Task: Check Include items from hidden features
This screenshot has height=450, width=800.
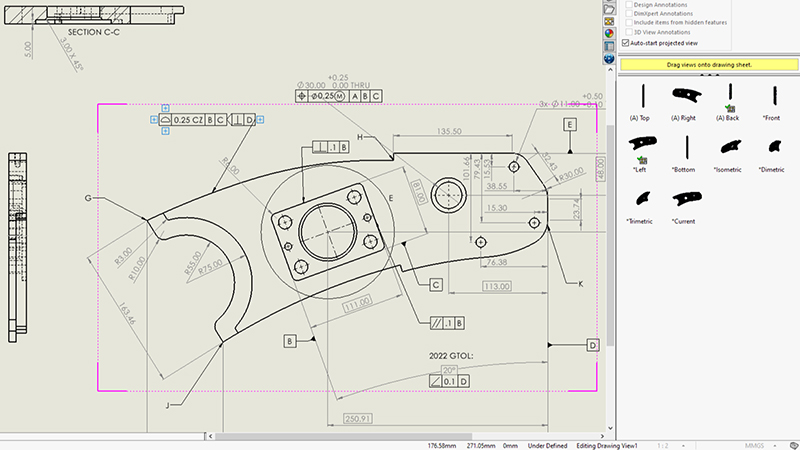Action: tap(627, 22)
